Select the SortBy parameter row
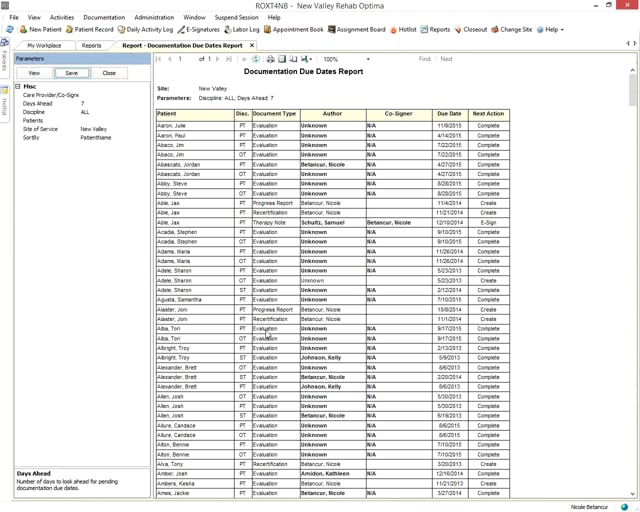Viewport: 640px width, 512px height. (82, 138)
